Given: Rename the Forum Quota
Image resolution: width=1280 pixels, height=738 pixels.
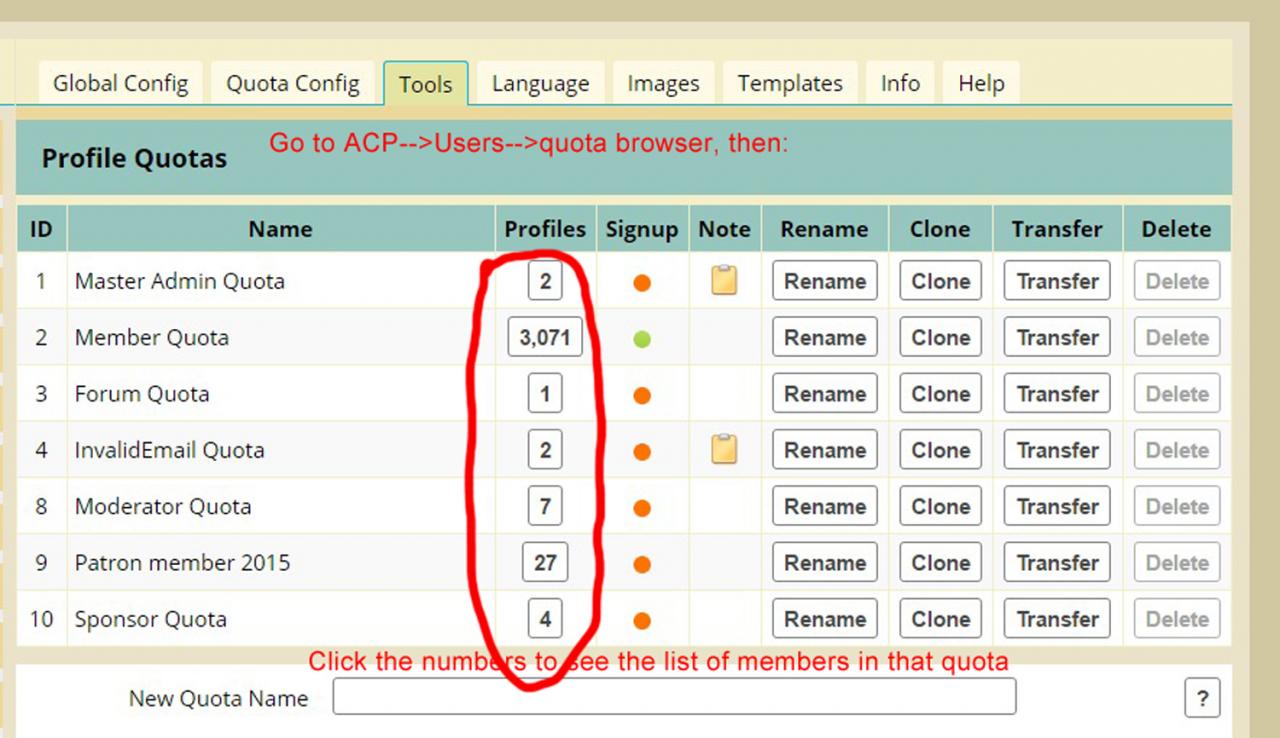Looking at the screenshot, I should coord(824,394).
